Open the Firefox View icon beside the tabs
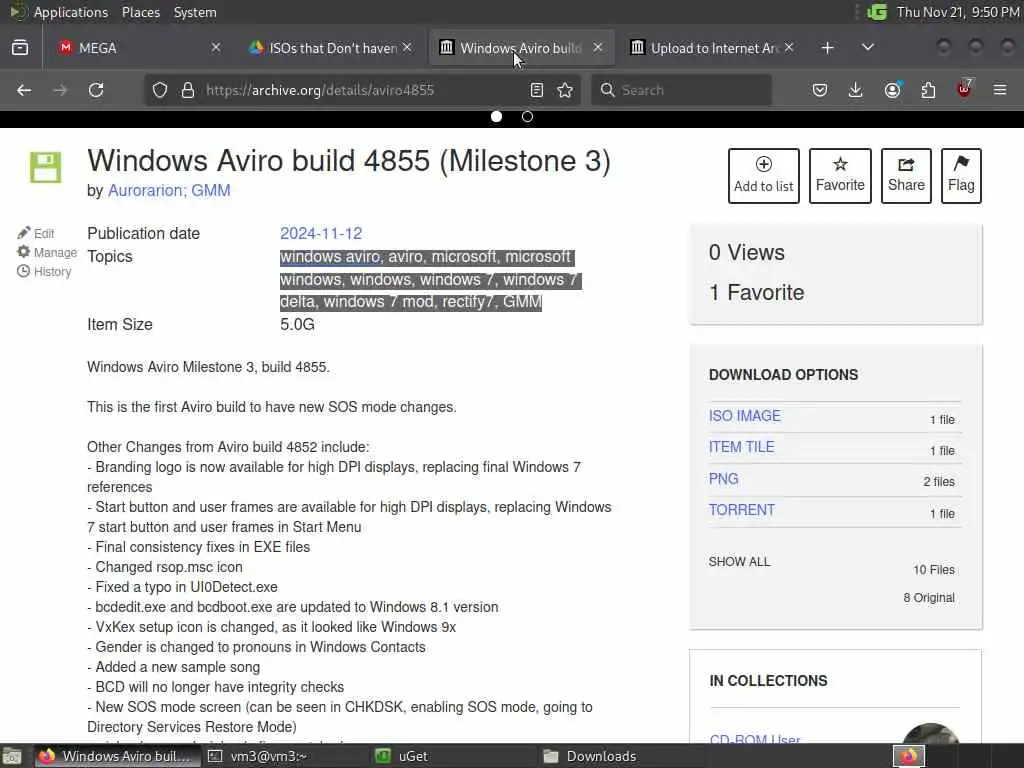Viewport: 1024px width, 768px height. tap(20, 48)
